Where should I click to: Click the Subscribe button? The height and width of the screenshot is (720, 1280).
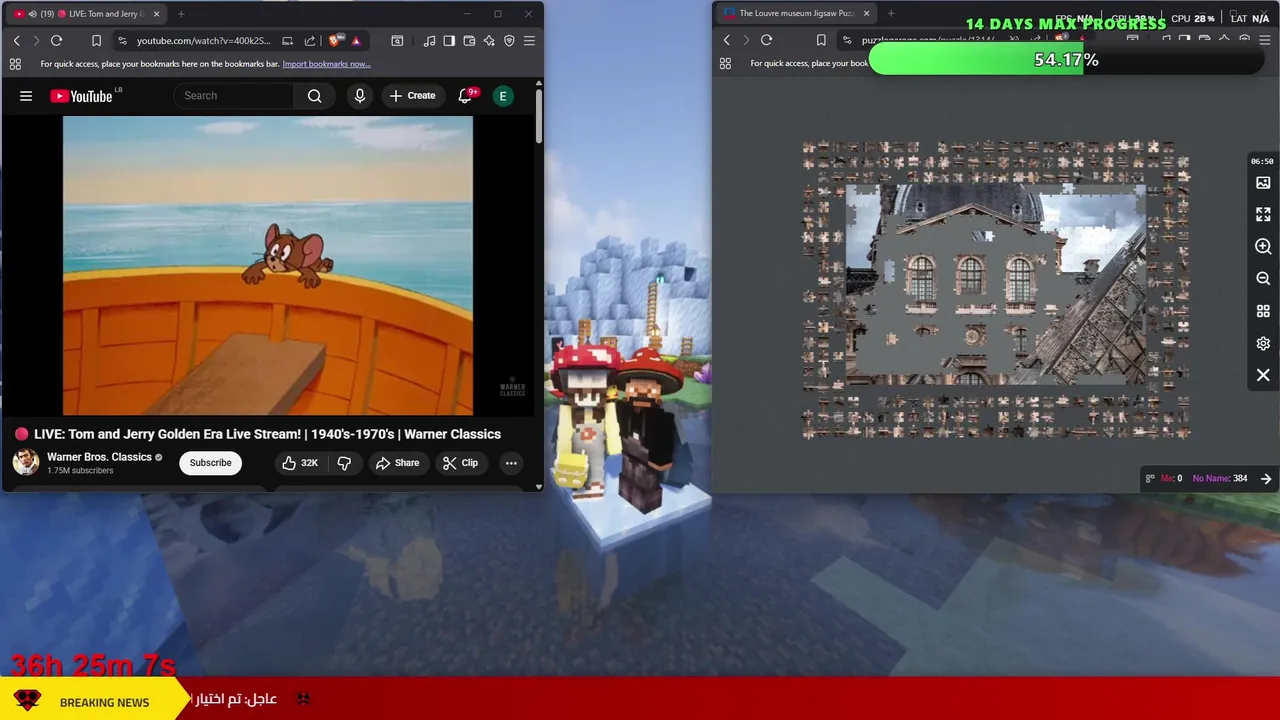tap(210, 463)
